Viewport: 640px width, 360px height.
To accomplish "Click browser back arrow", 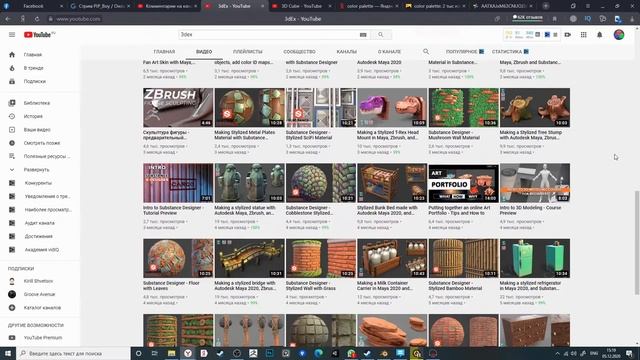I will 8,19.
